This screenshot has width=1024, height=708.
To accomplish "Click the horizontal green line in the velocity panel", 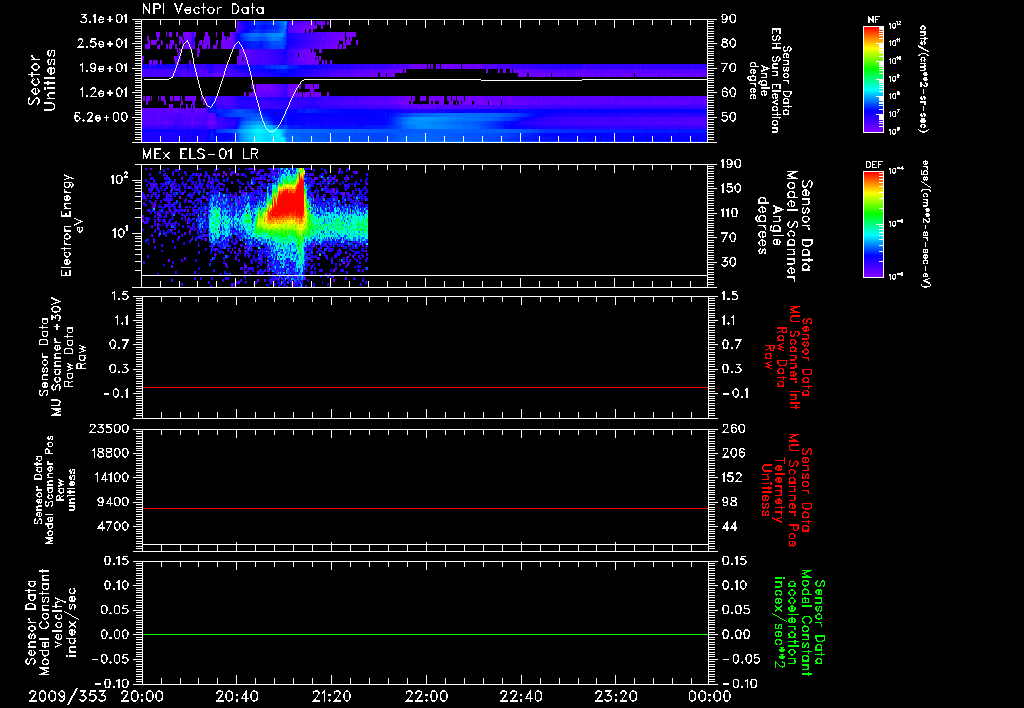I will [x=425, y=634].
